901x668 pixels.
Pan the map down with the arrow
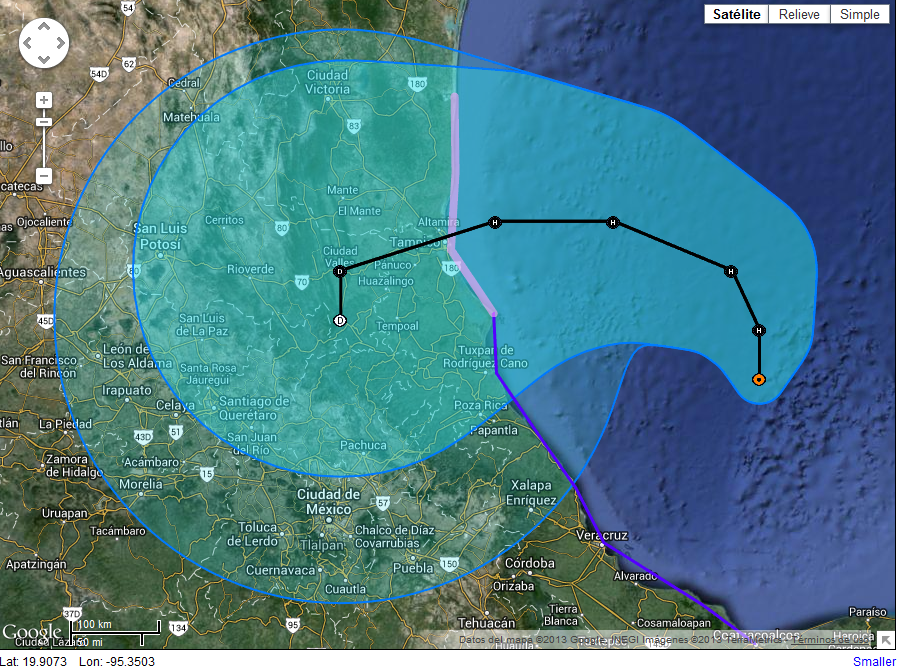click(x=44, y=59)
